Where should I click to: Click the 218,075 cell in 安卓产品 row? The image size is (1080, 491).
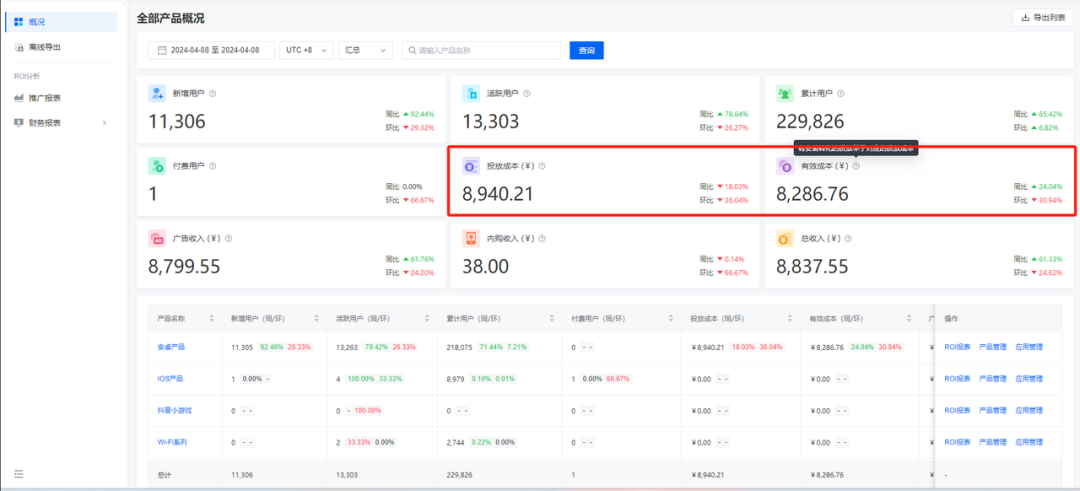pyautogui.click(x=459, y=347)
